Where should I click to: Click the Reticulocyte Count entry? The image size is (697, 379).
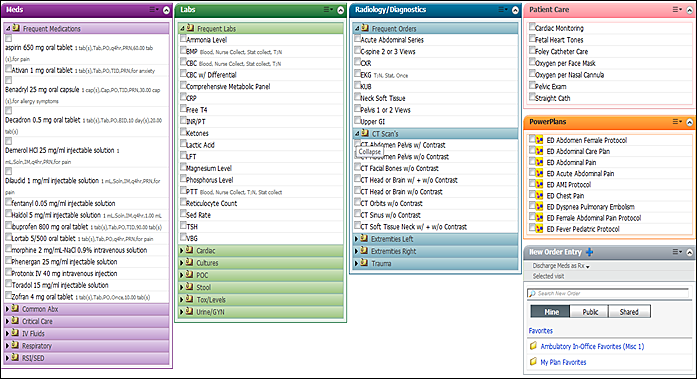point(212,203)
